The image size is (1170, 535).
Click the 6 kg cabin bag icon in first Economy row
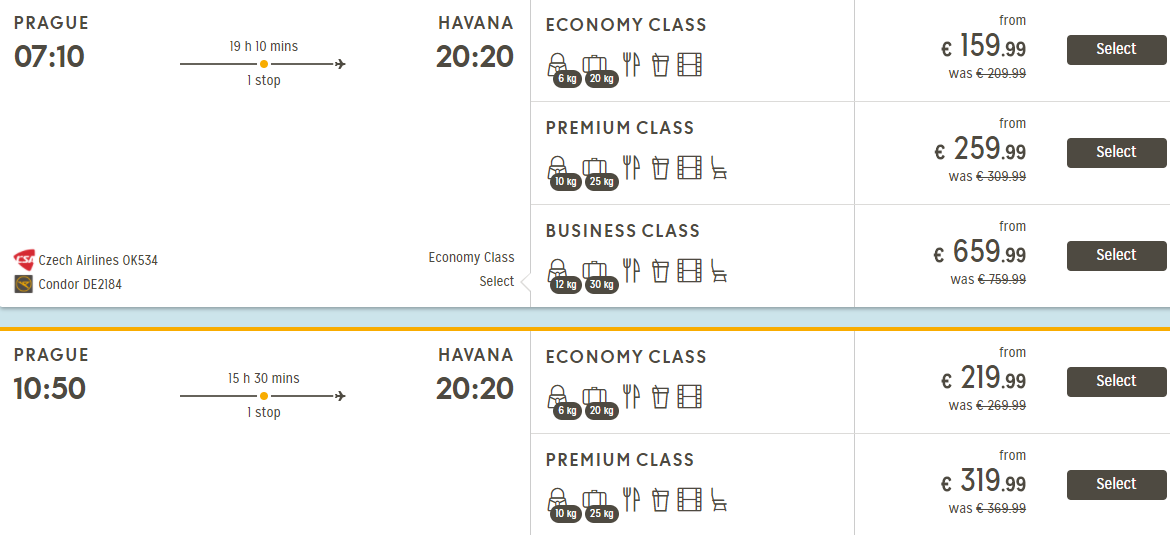[558, 66]
